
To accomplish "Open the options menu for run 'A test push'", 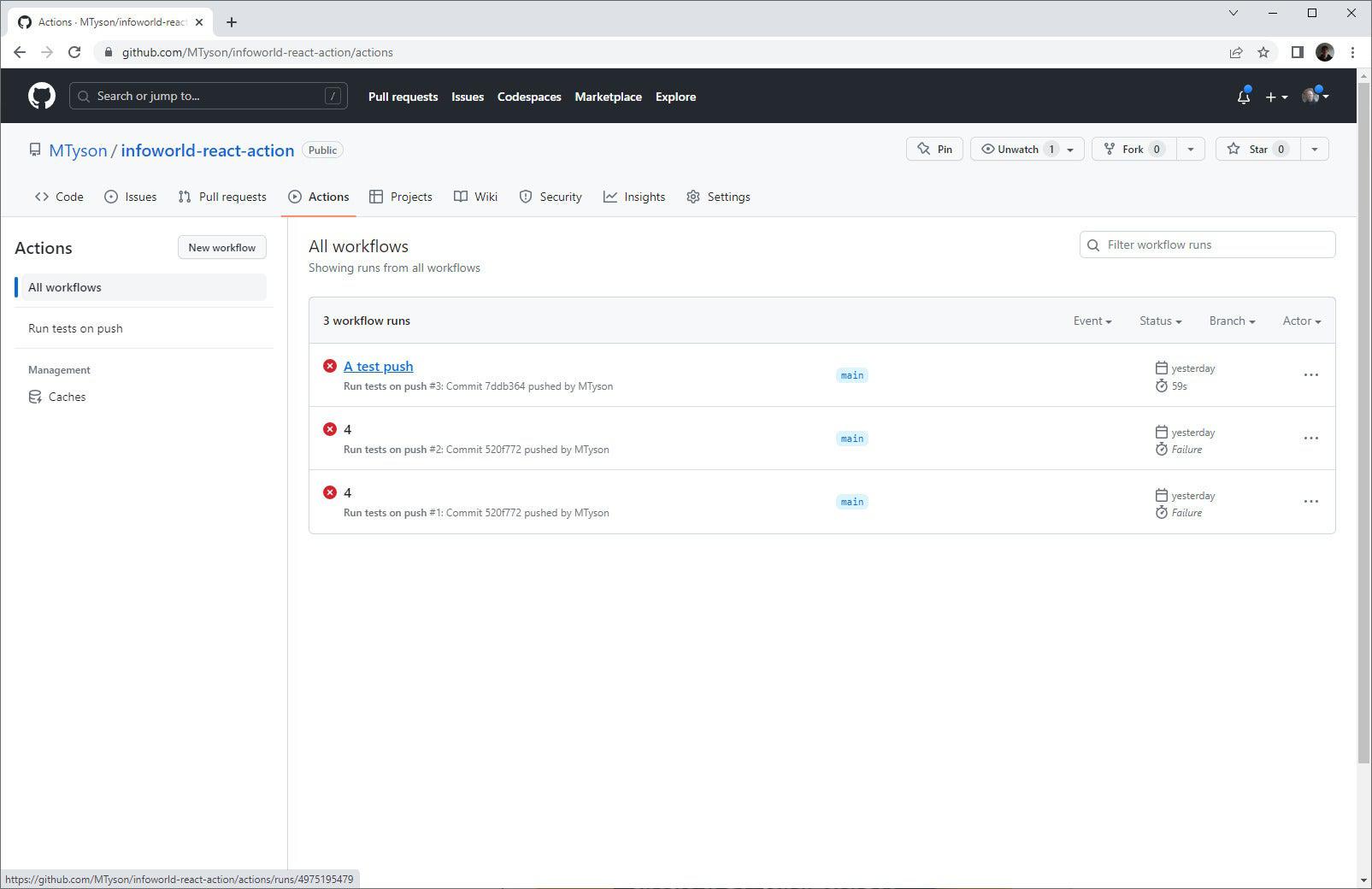I will point(1310,374).
